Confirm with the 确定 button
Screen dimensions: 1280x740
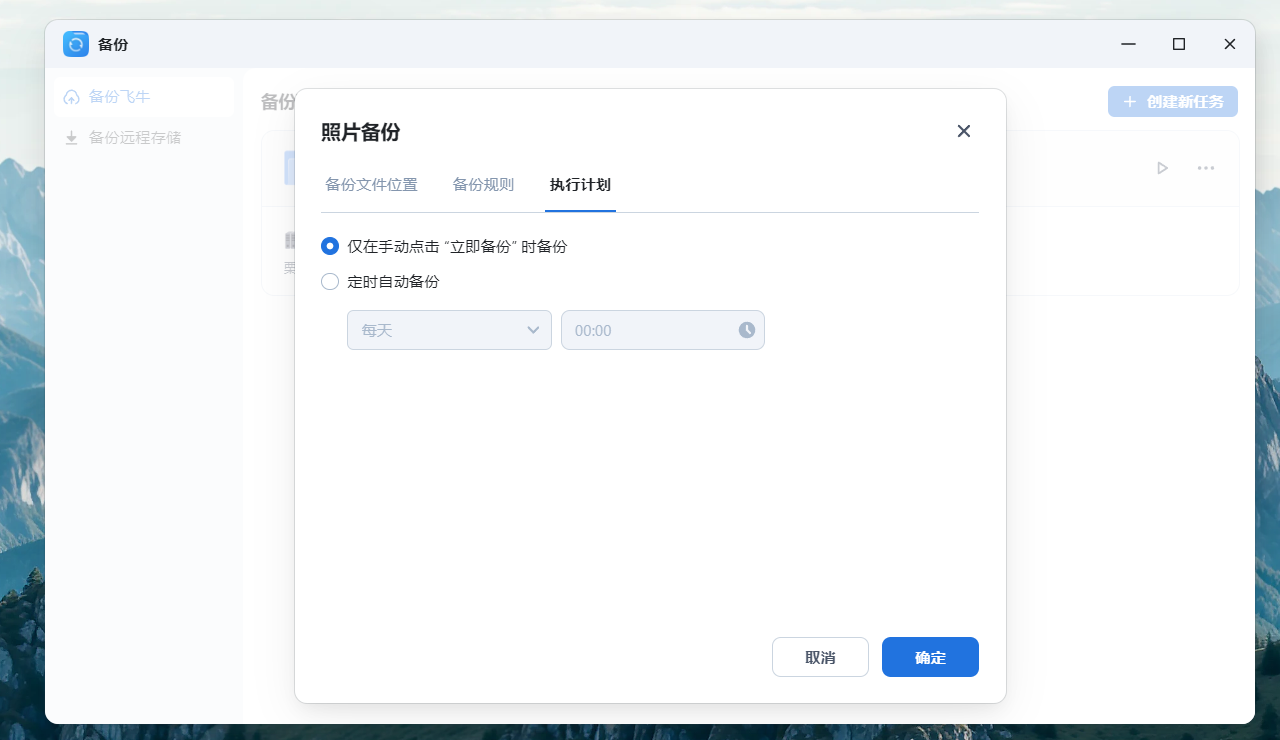click(x=930, y=657)
